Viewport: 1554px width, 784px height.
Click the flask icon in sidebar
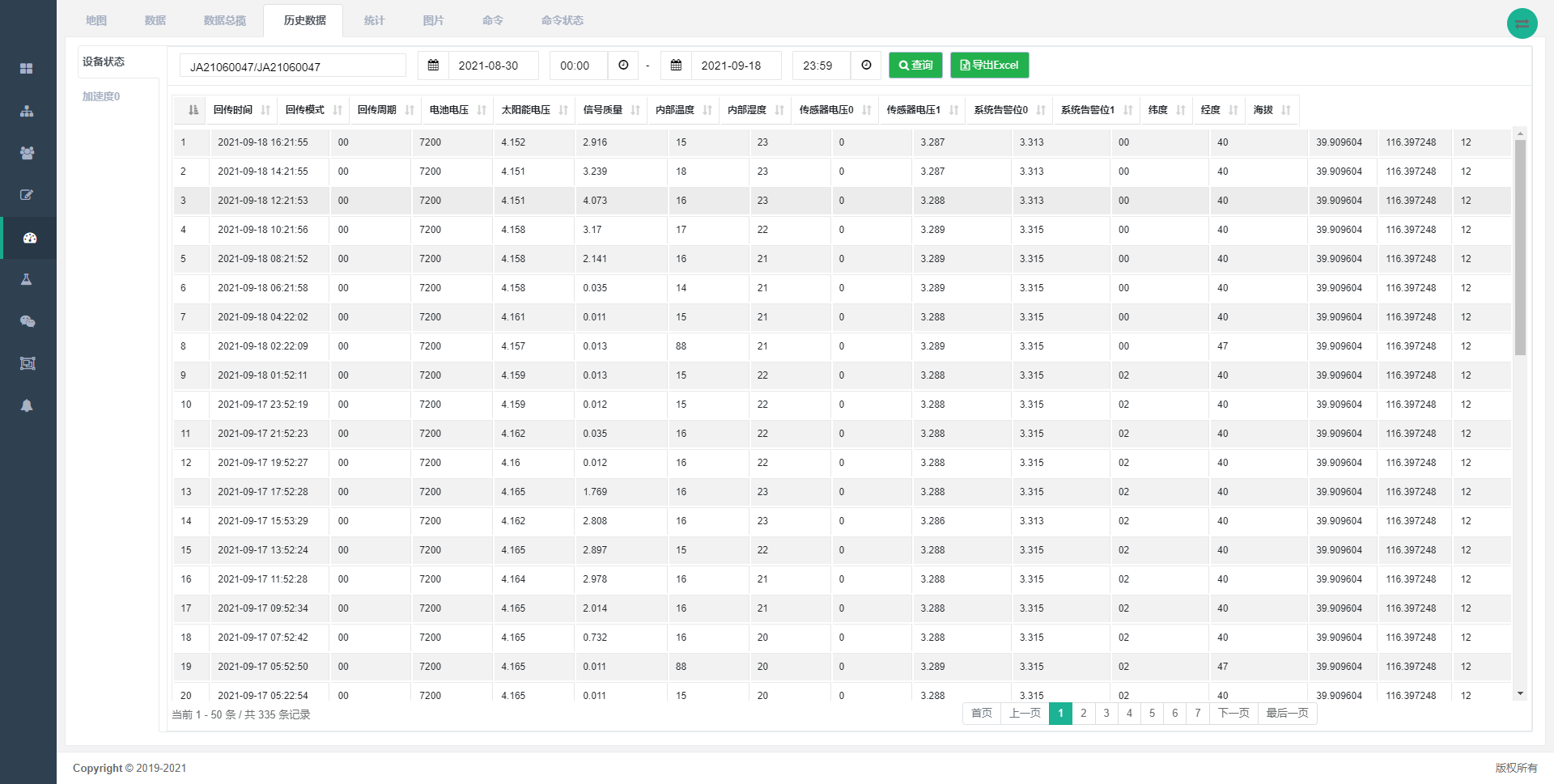tap(27, 279)
